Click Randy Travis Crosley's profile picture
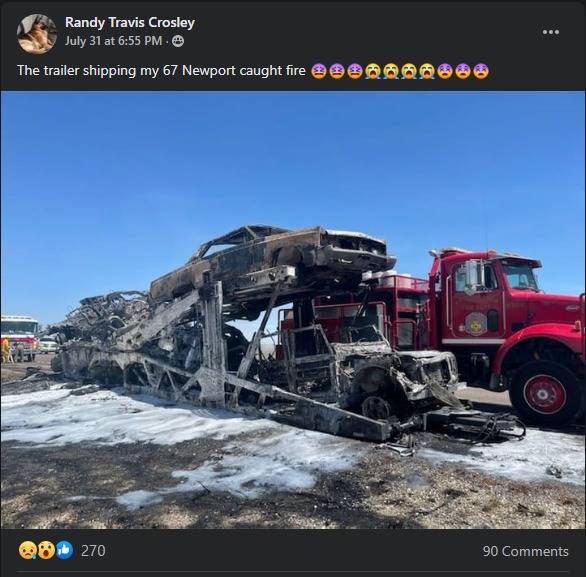The width and height of the screenshot is (586, 577). coord(37,34)
